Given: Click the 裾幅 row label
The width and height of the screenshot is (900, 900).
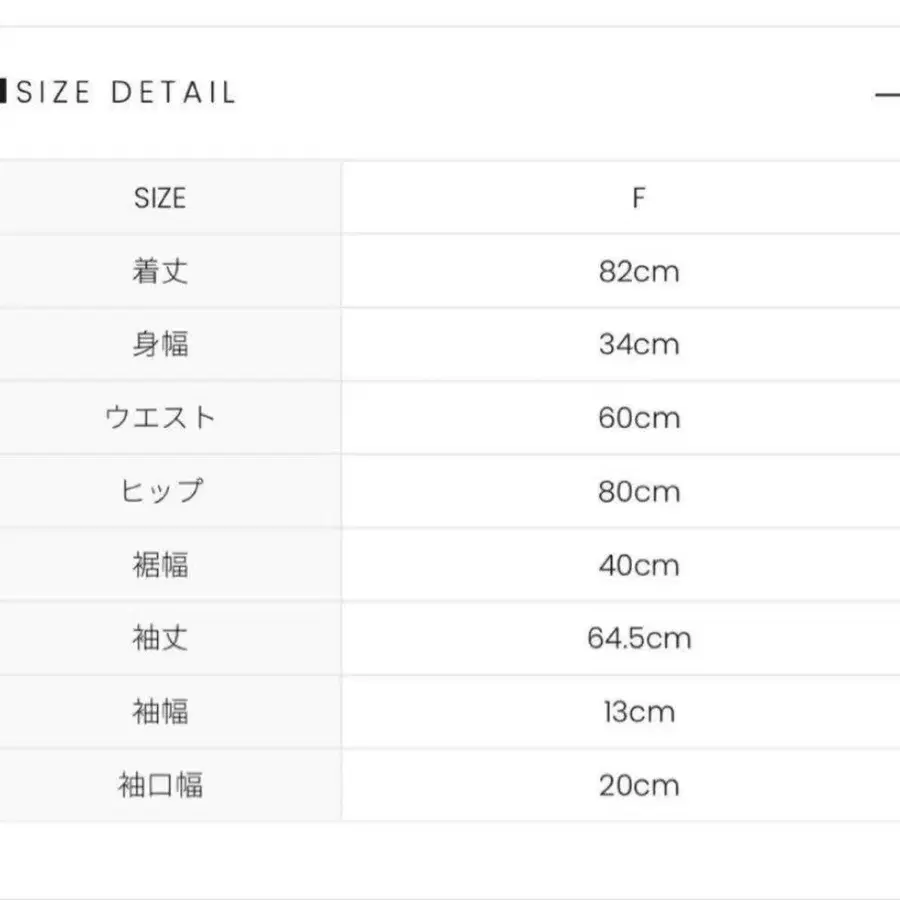Looking at the screenshot, I should pyautogui.click(x=160, y=565).
